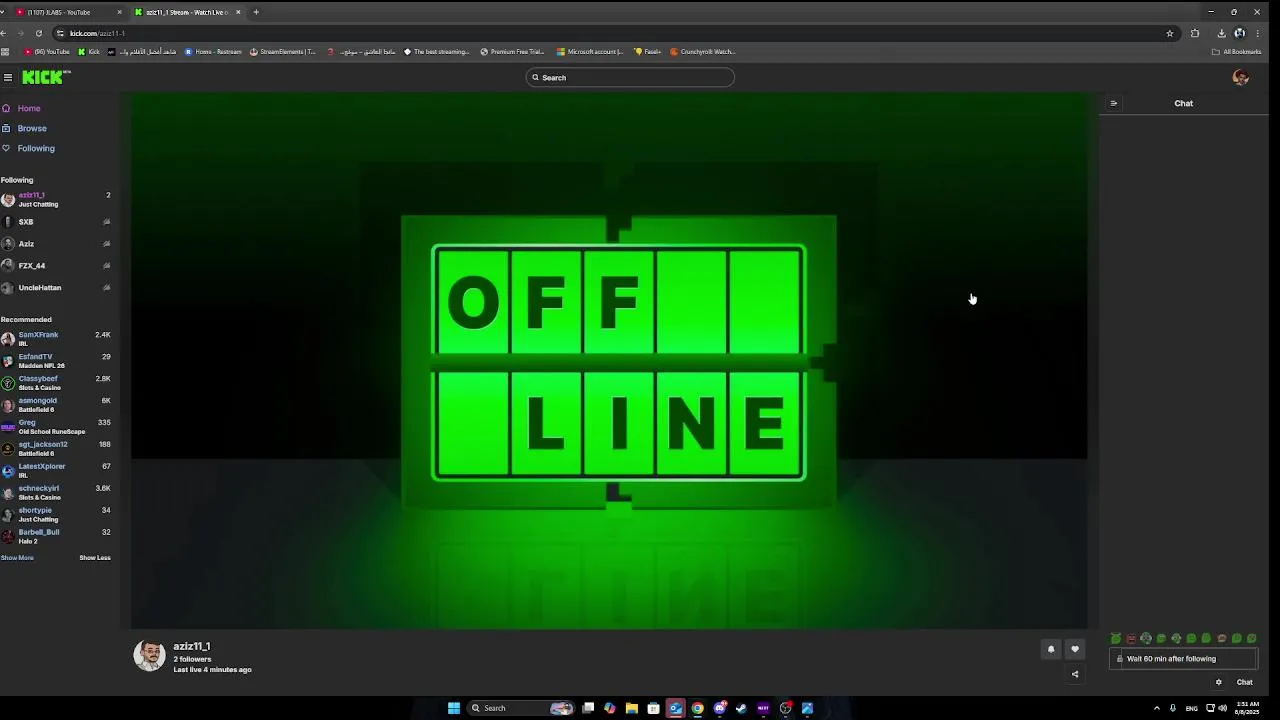The height and width of the screenshot is (720, 1280).
Task: Open SXB channel in Following list
Action: point(56,222)
